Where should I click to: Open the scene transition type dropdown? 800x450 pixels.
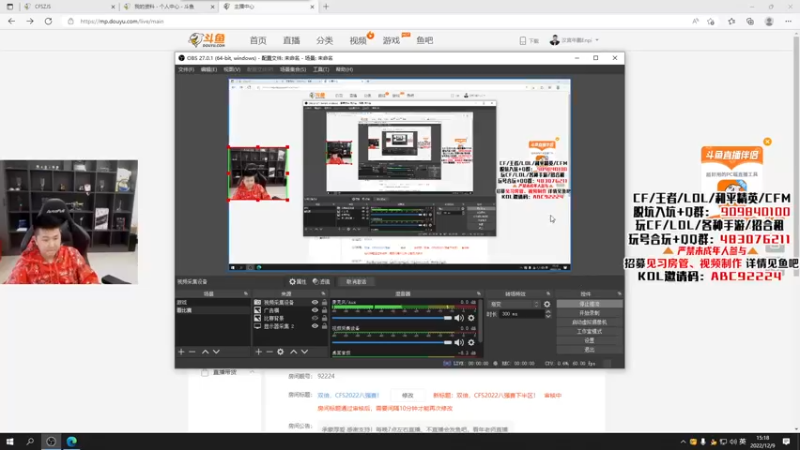click(x=514, y=304)
